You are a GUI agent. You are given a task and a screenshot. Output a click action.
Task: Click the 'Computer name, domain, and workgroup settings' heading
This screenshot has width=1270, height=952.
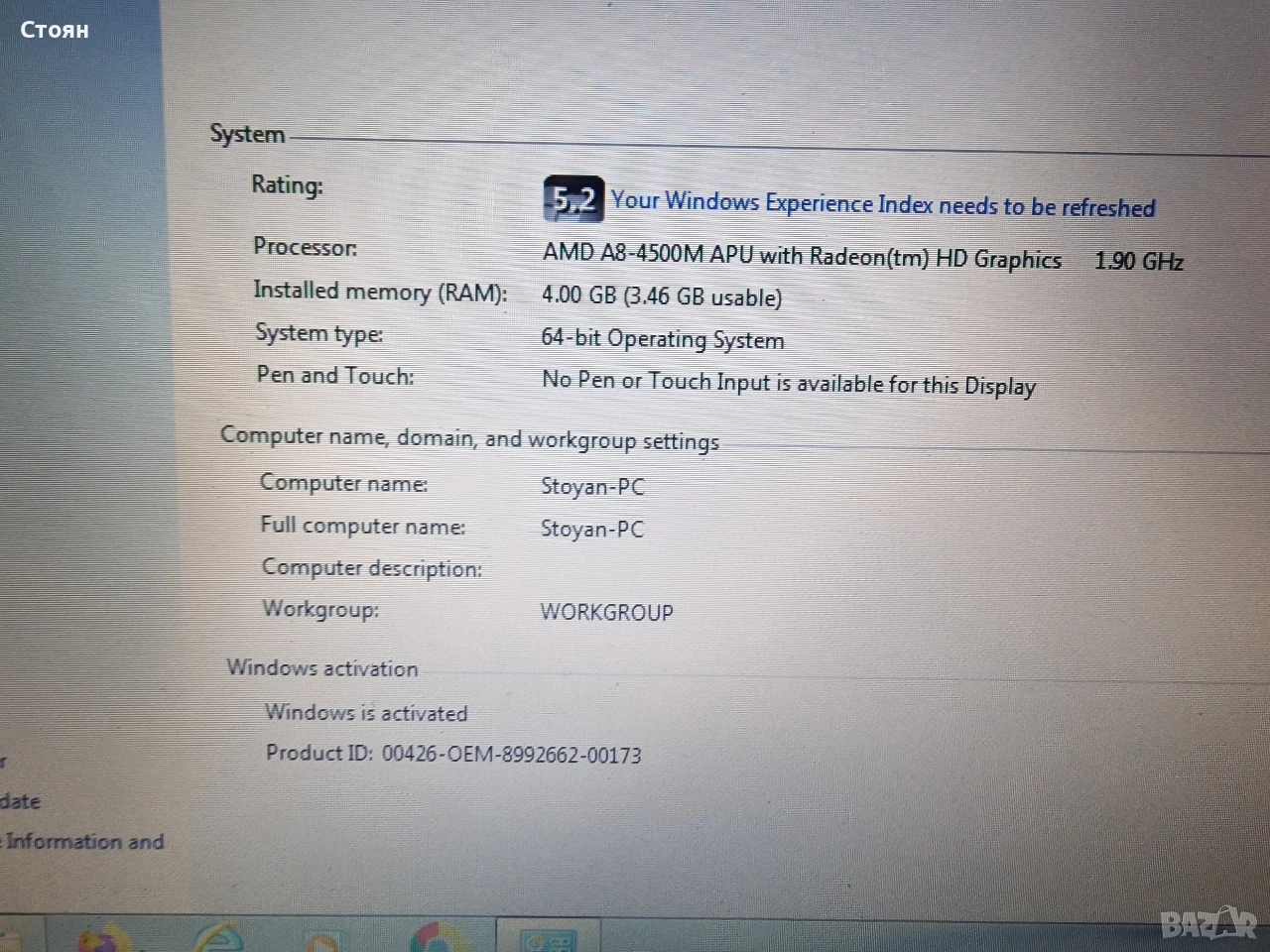pos(469,438)
